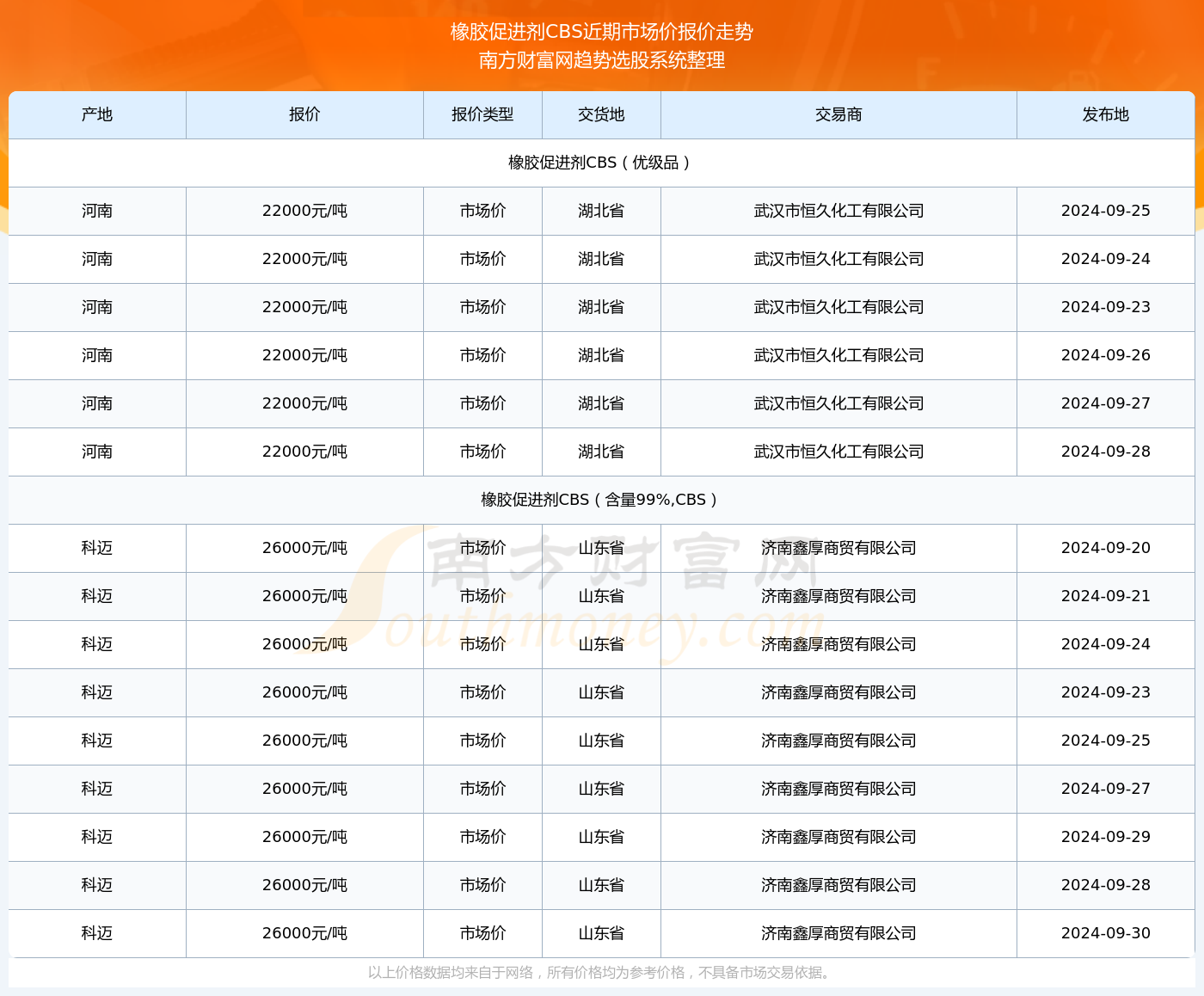Click 科迈 in the 2024-09-29 row
Screen dimensions: 1204x996
coord(97,837)
